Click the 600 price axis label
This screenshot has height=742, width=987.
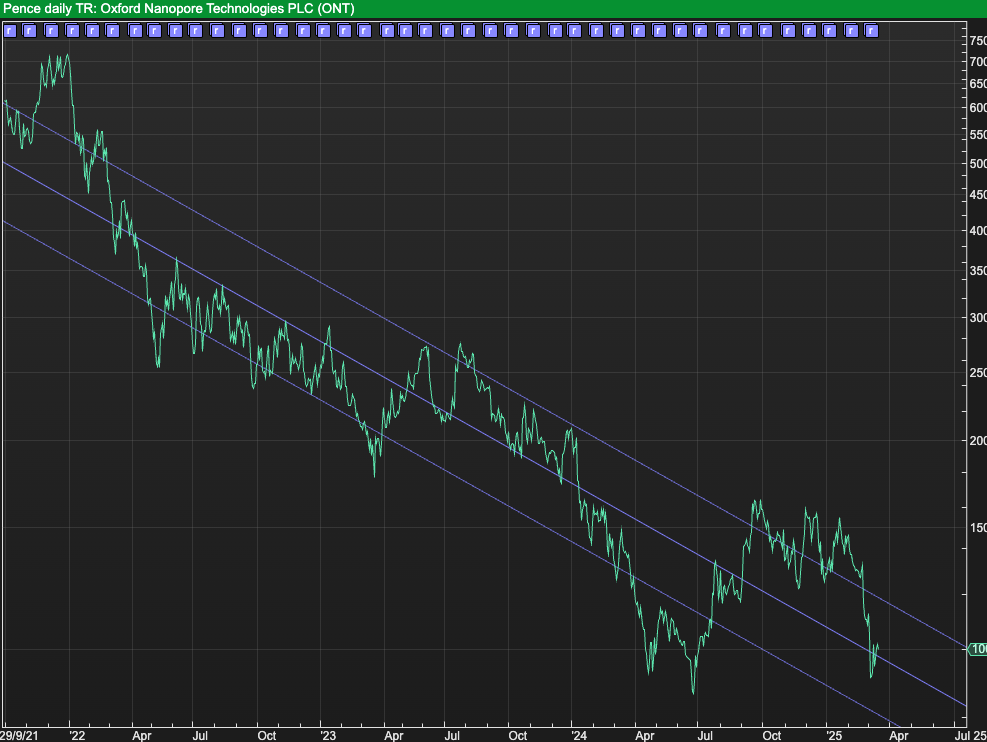(978, 108)
